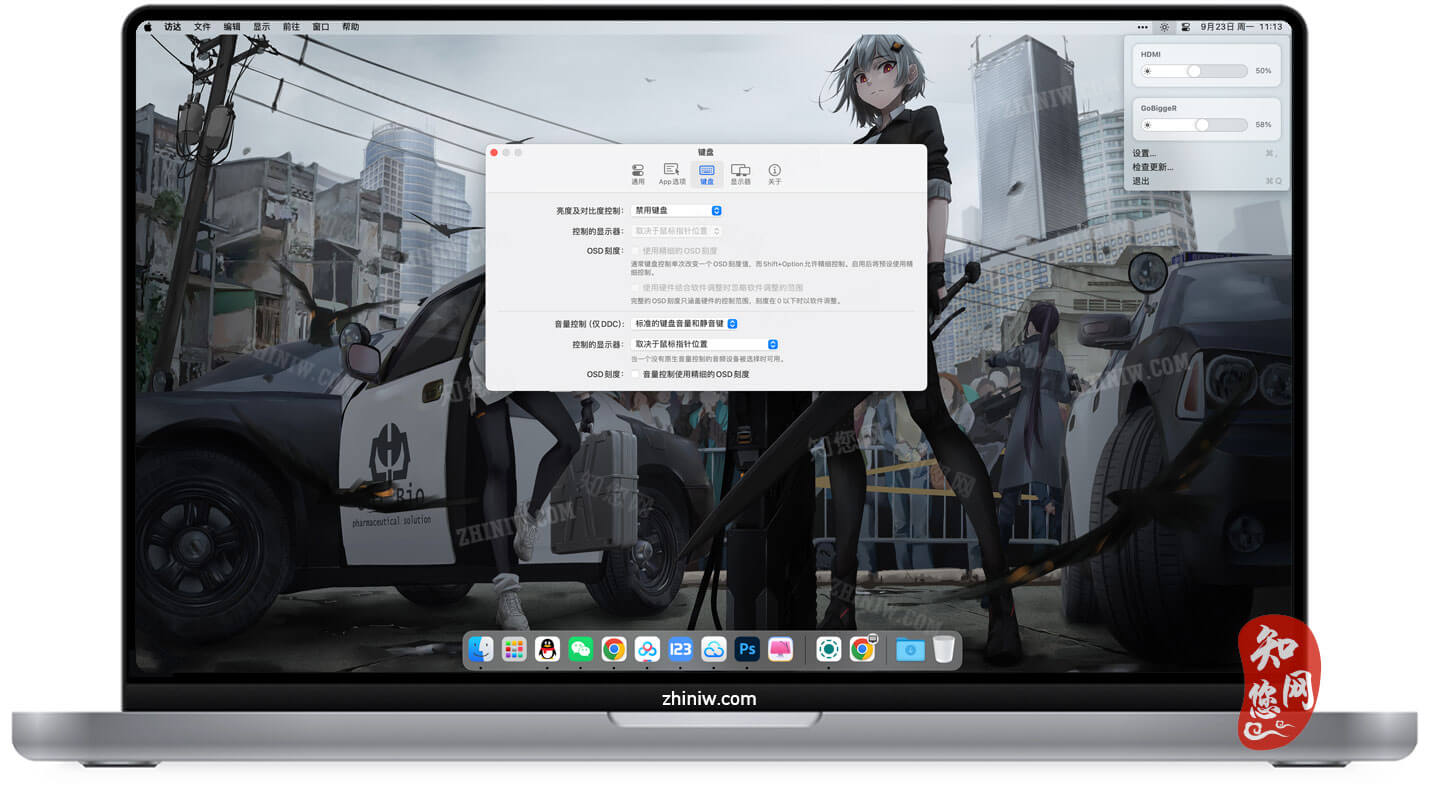Open the 亮度及对比度控制 dropdown showing 禁用键盘
The image size is (1429, 797).
click(676, 211)
